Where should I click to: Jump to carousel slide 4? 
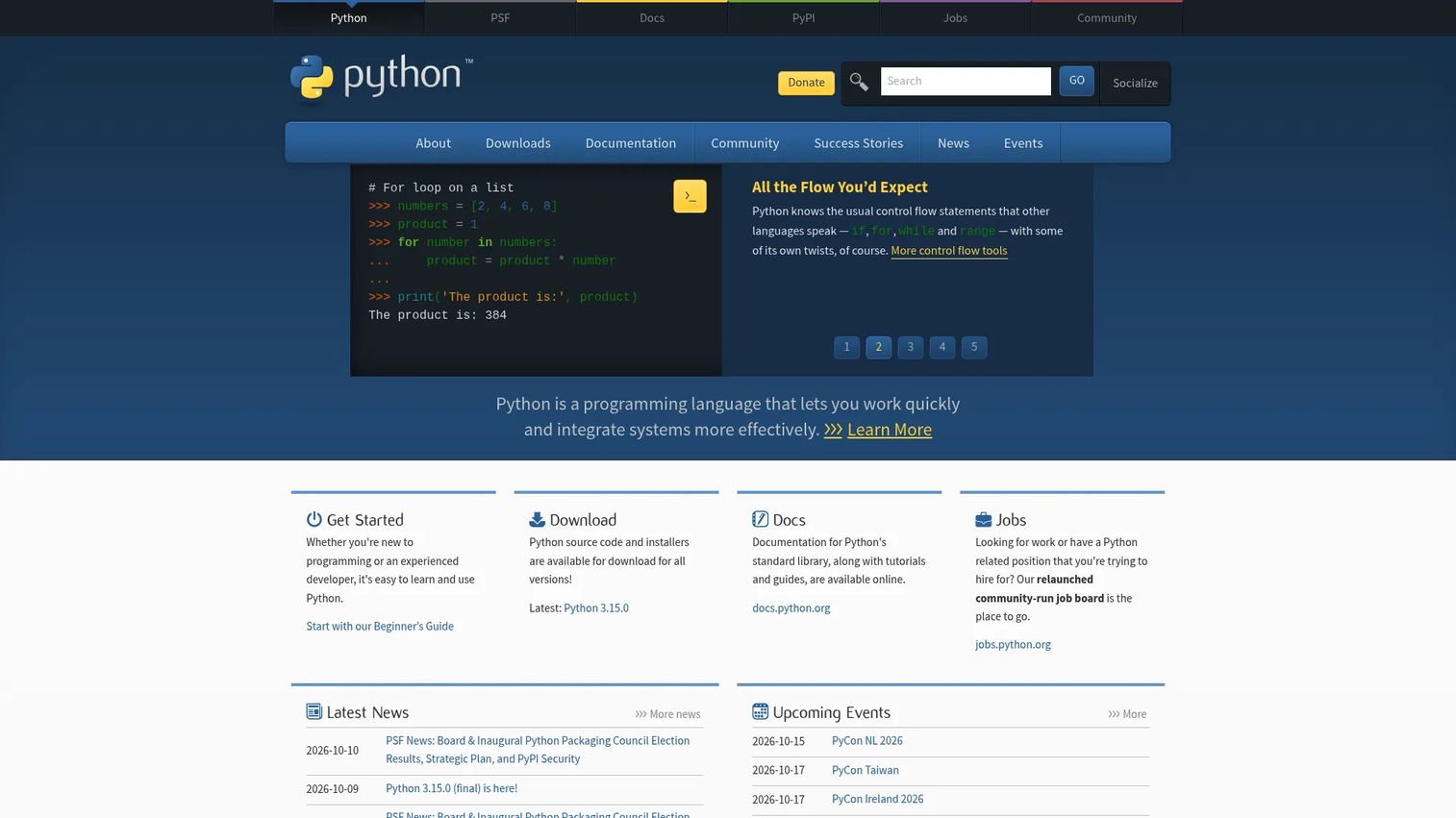pos(942,347)
